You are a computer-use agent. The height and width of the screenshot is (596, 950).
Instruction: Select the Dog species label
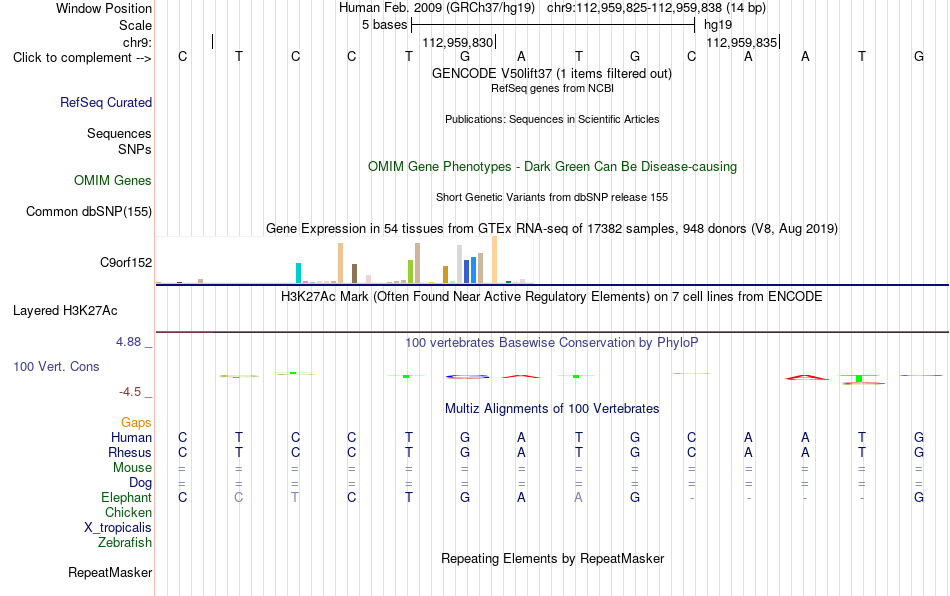click(141, 483)
